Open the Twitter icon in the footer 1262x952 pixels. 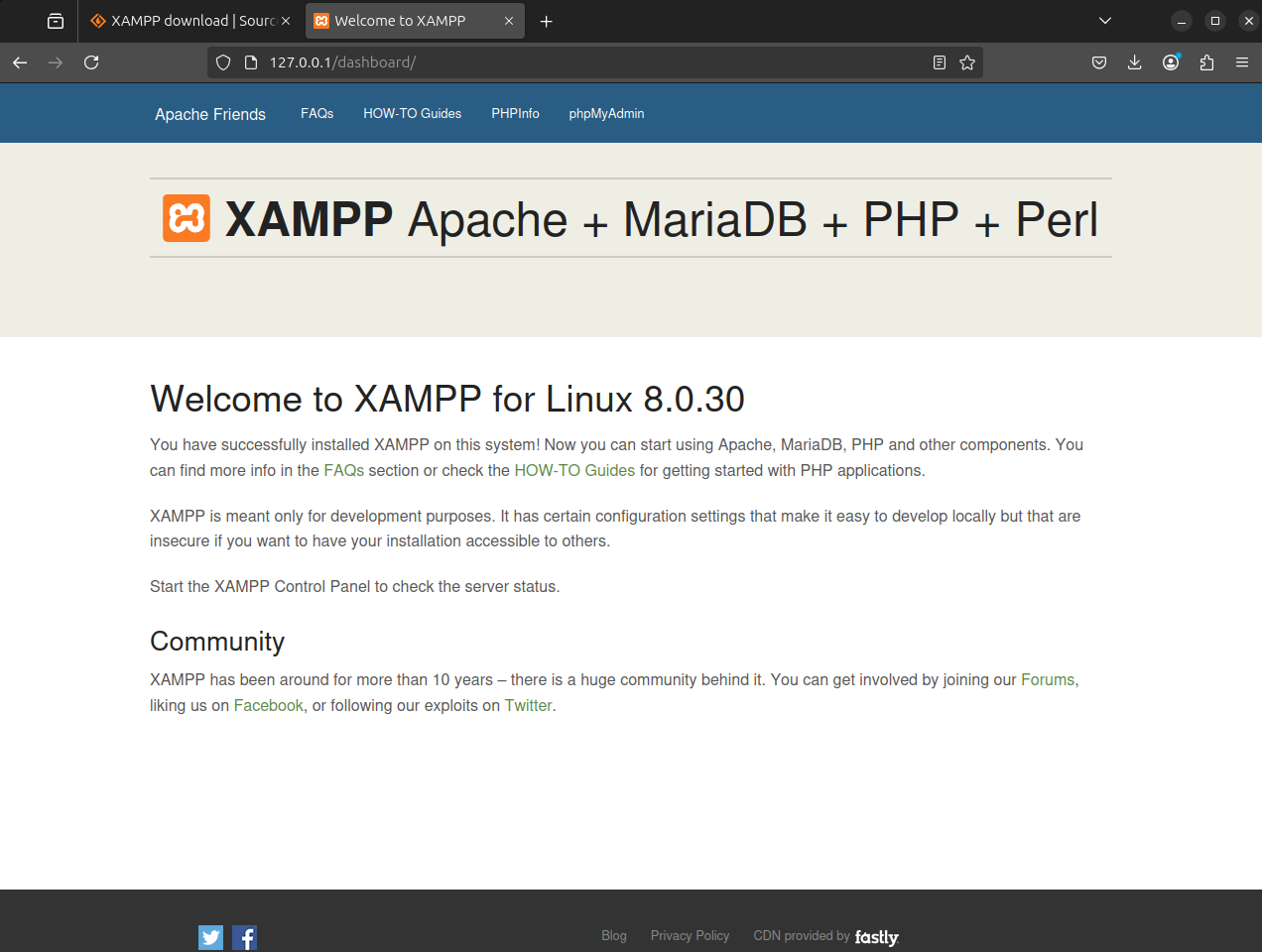coord(210,937)
